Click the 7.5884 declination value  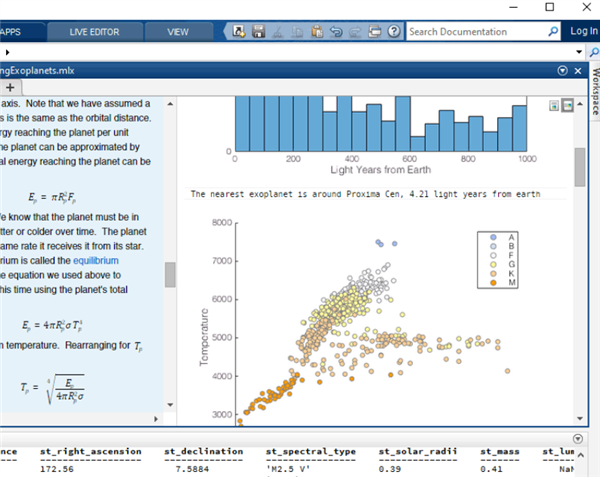point(192,469)
